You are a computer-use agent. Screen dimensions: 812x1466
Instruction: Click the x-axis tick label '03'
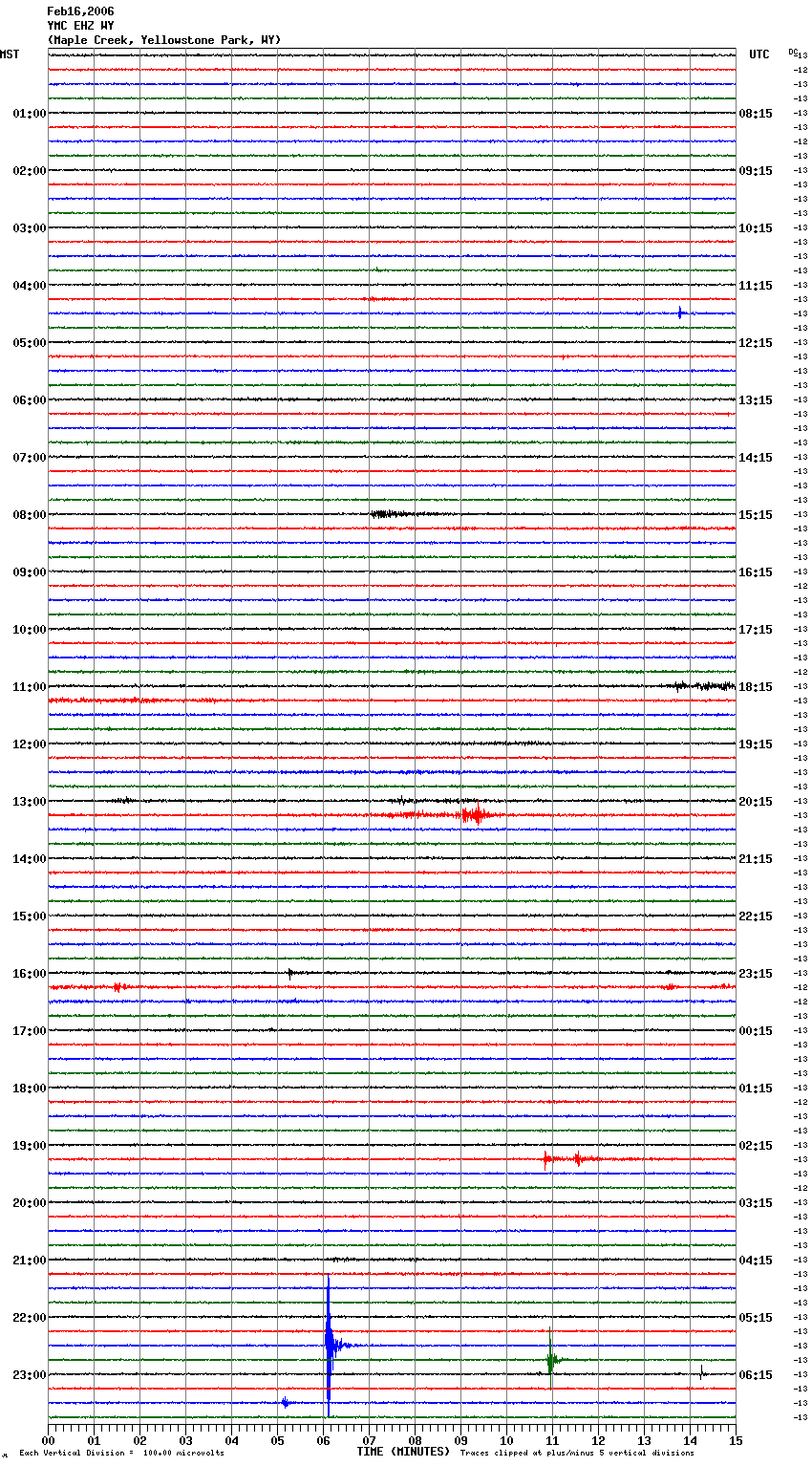186,1440
